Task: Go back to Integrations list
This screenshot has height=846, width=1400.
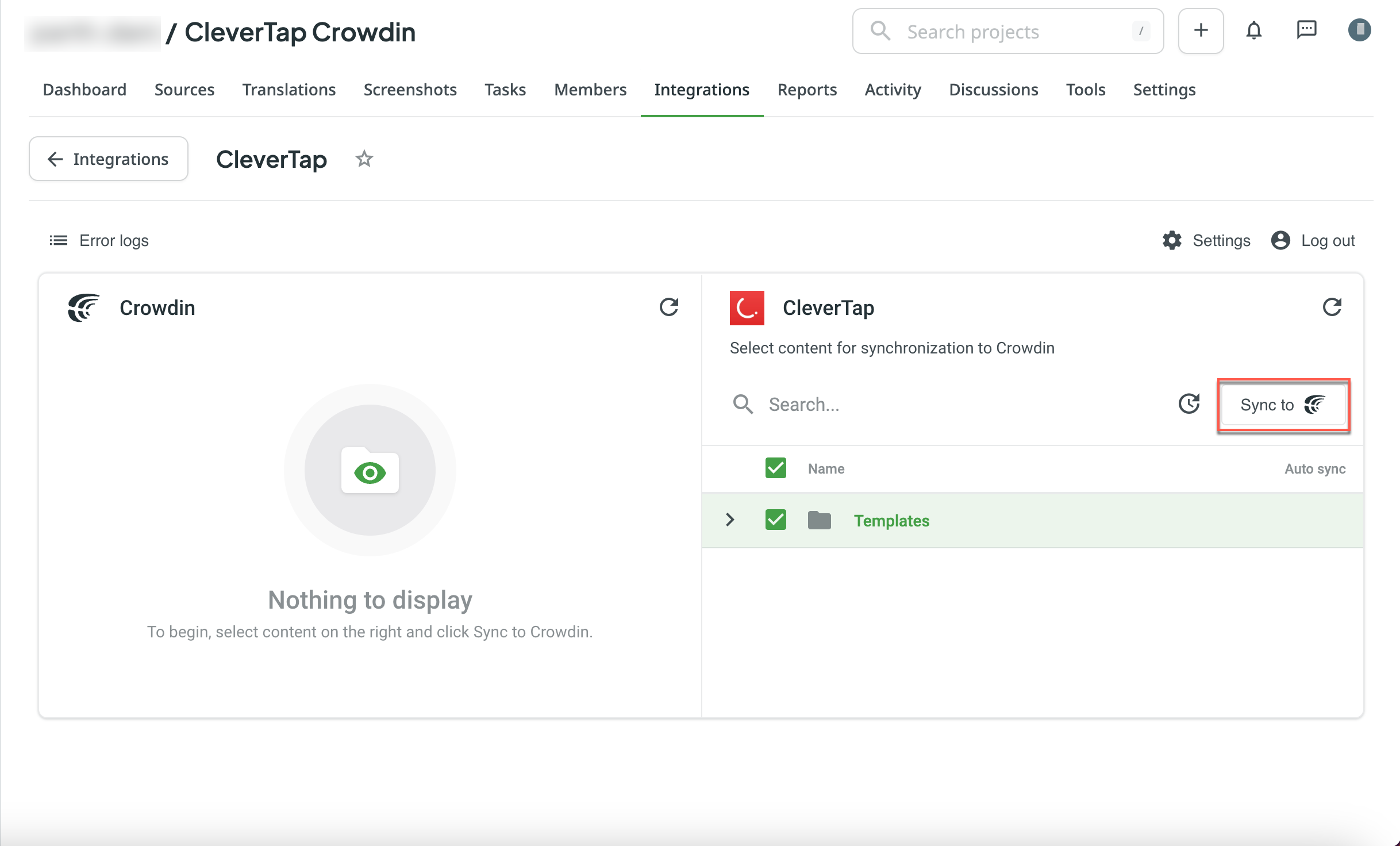Action: 109,159
